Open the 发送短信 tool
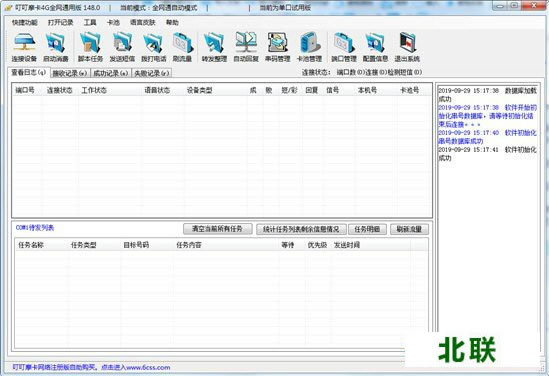 click(x=122, y=48)
